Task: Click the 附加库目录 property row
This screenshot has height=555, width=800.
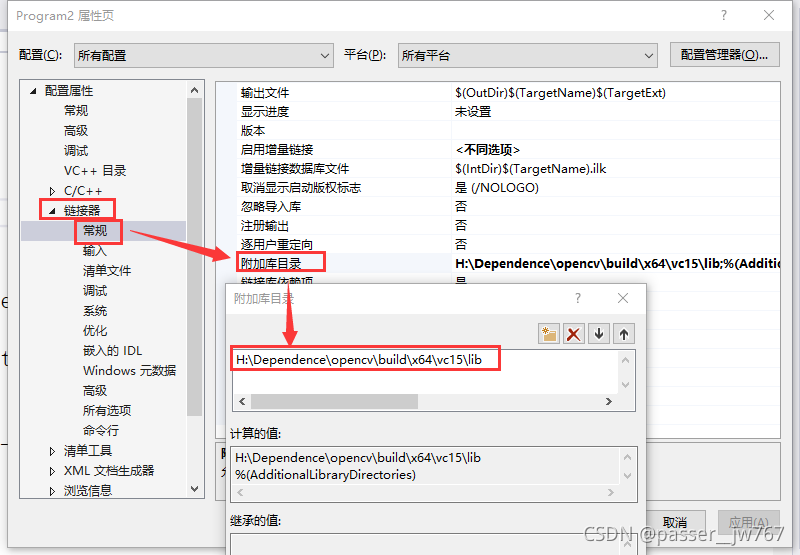Action: point(508,263)
